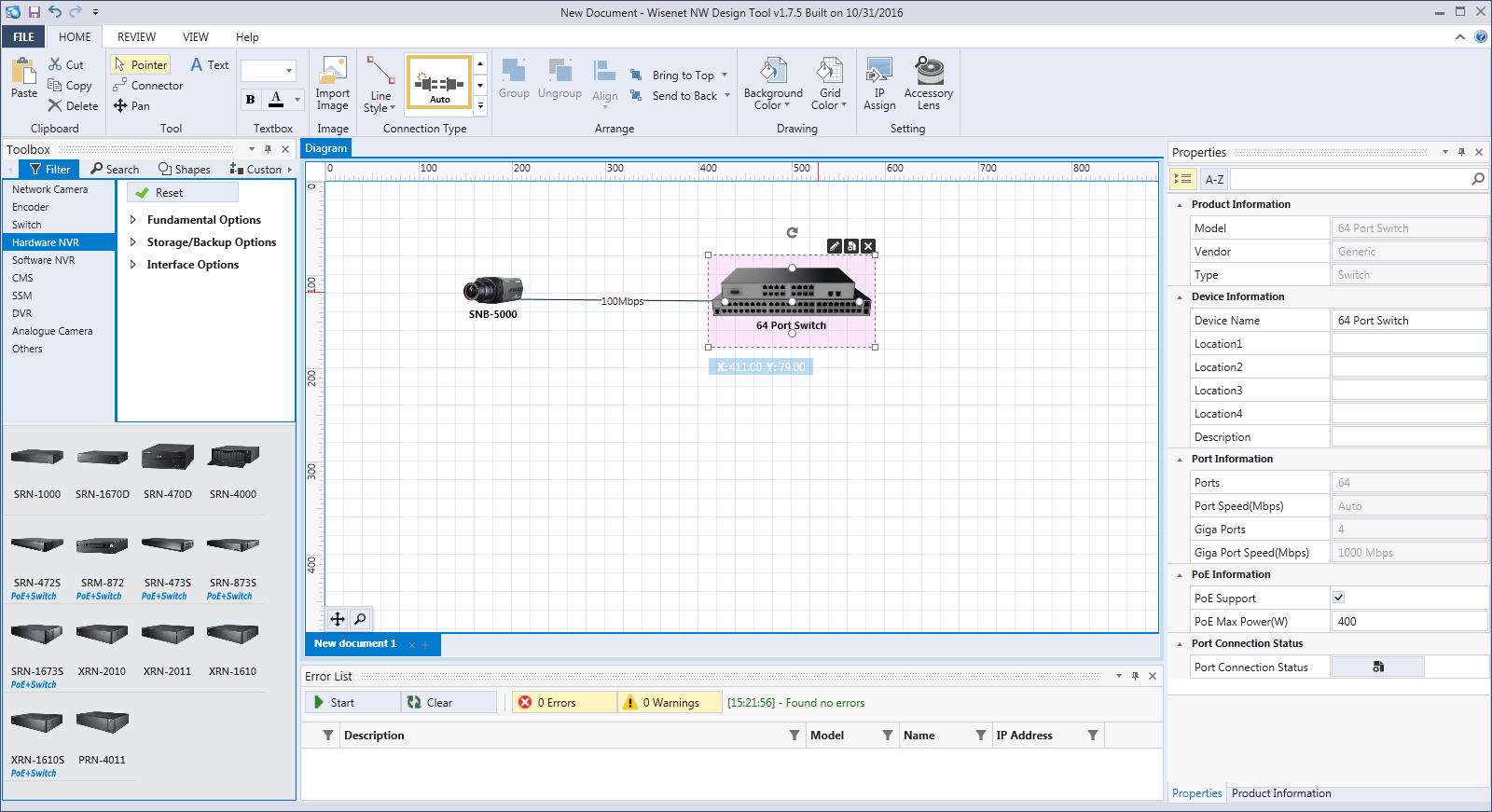1492x812 pixels.
Task: Click the Reset filter button
Action: point(183,193)
